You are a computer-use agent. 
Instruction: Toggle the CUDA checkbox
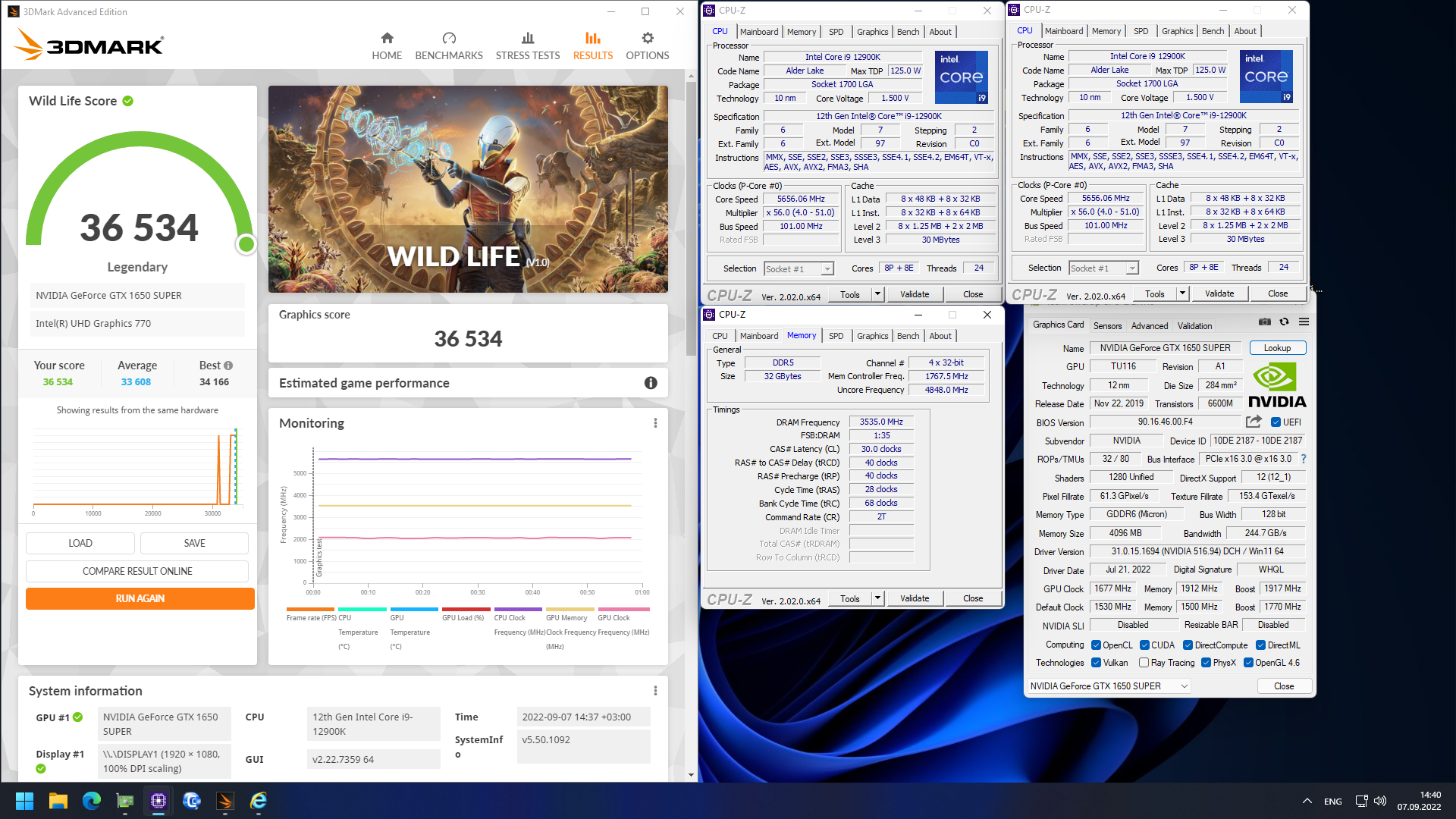click(1144, 645)
